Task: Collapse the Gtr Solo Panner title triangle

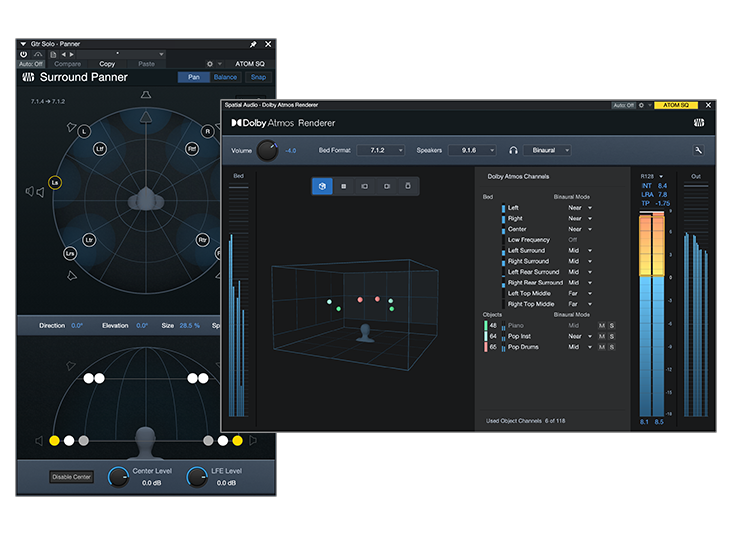Action: pos(23,44)
